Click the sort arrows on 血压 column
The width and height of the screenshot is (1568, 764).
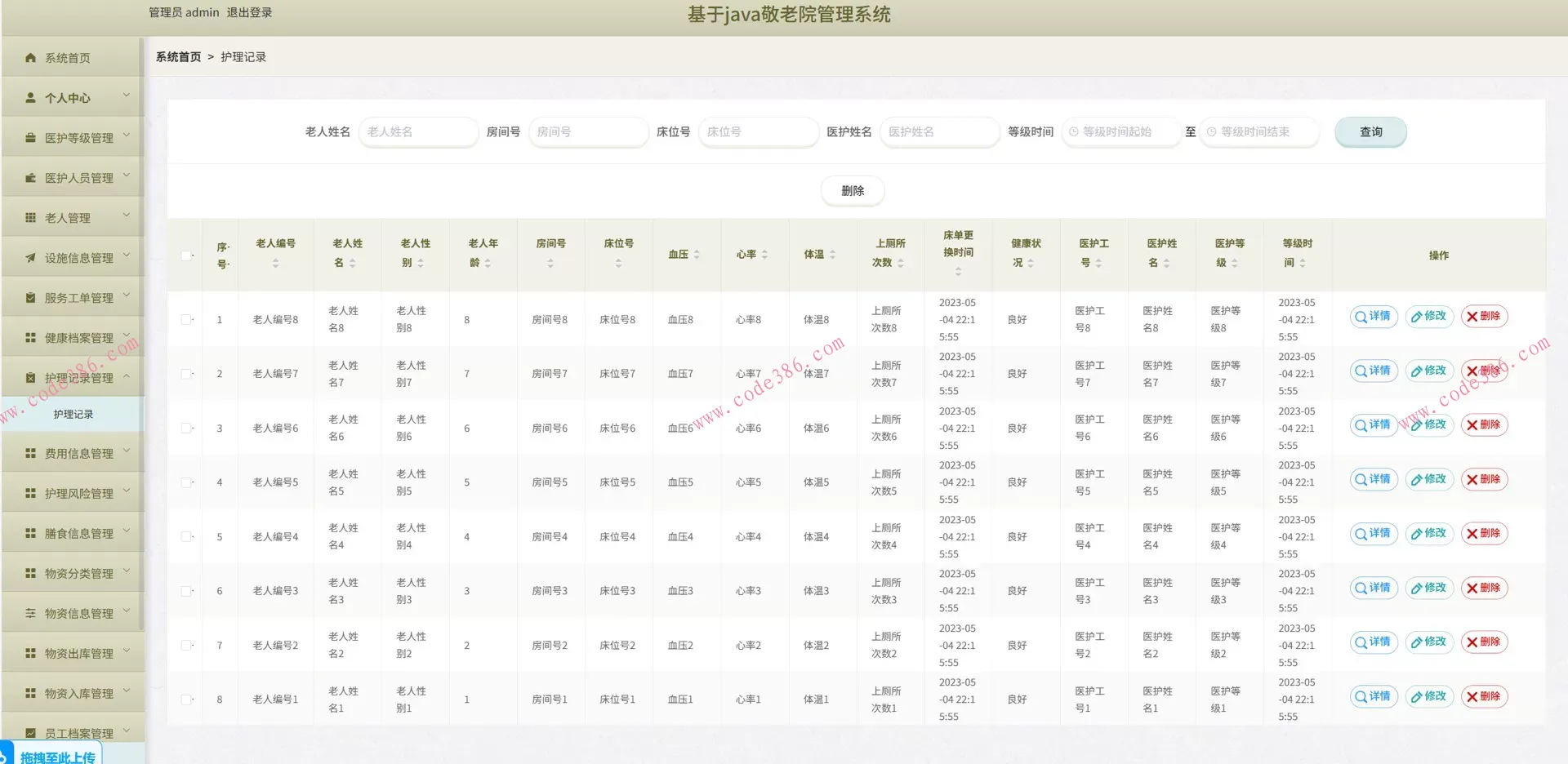697,255
